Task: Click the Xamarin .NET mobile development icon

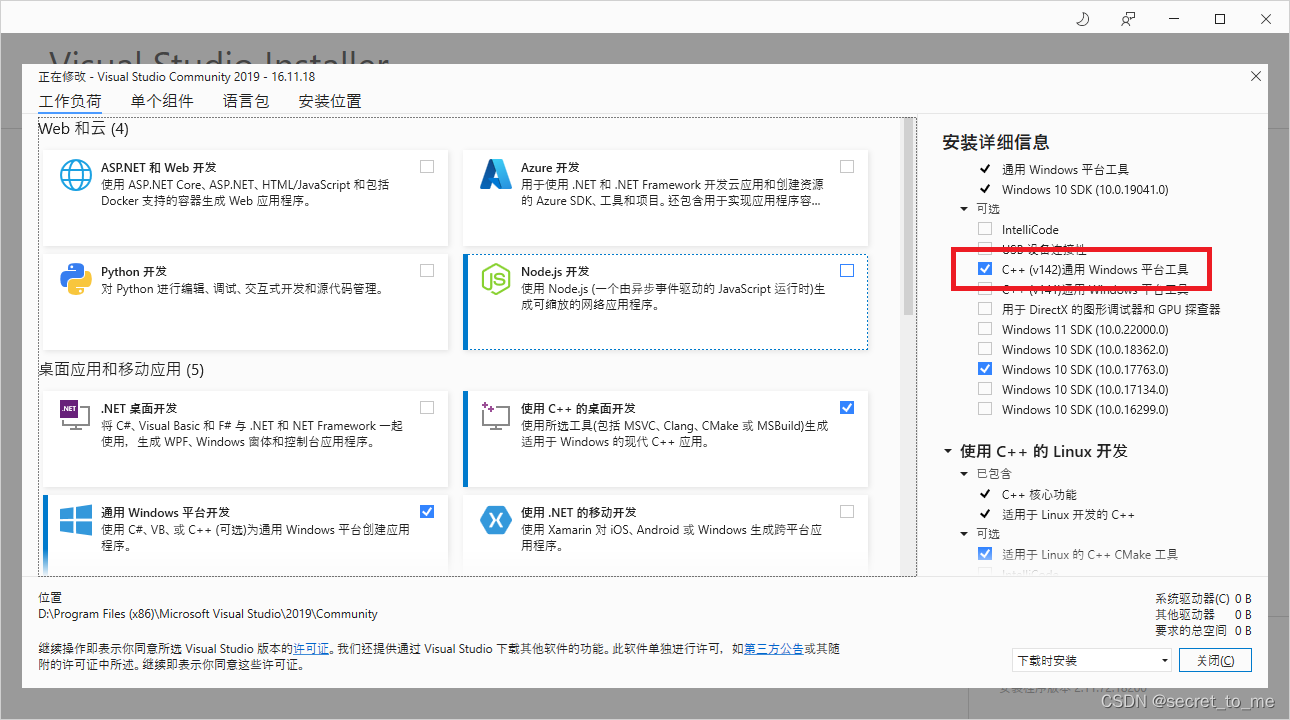Action: [496, 519]
